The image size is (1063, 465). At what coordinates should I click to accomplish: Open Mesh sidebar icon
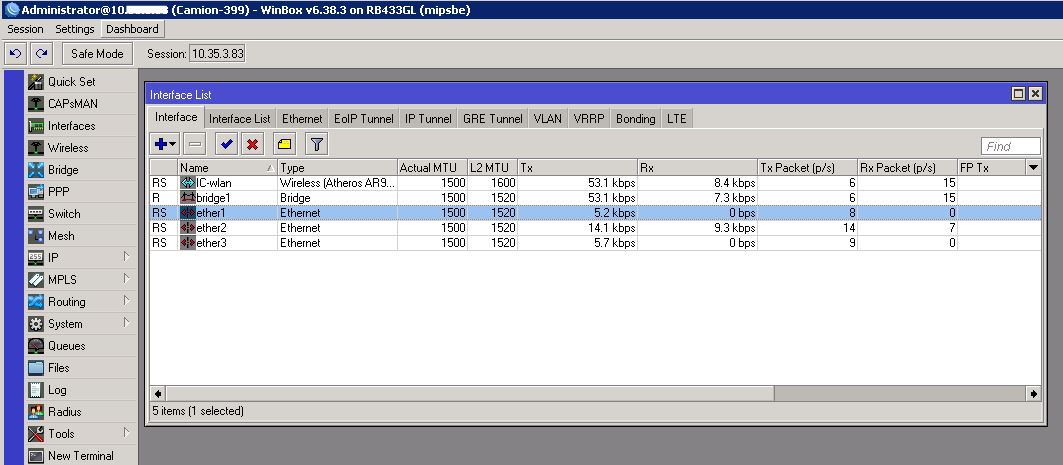[36, 236]
